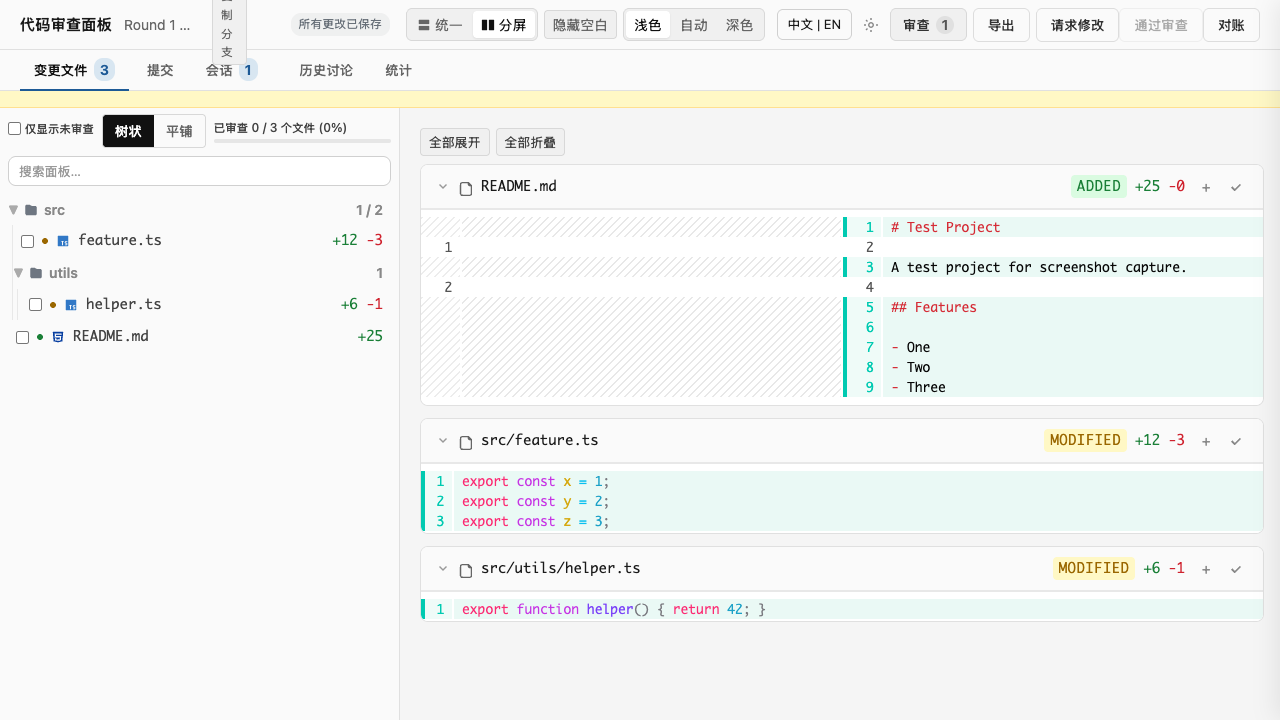Screen dimensions: 1280x720
Task: Open the 变更文件 tab
Action: 74,70
